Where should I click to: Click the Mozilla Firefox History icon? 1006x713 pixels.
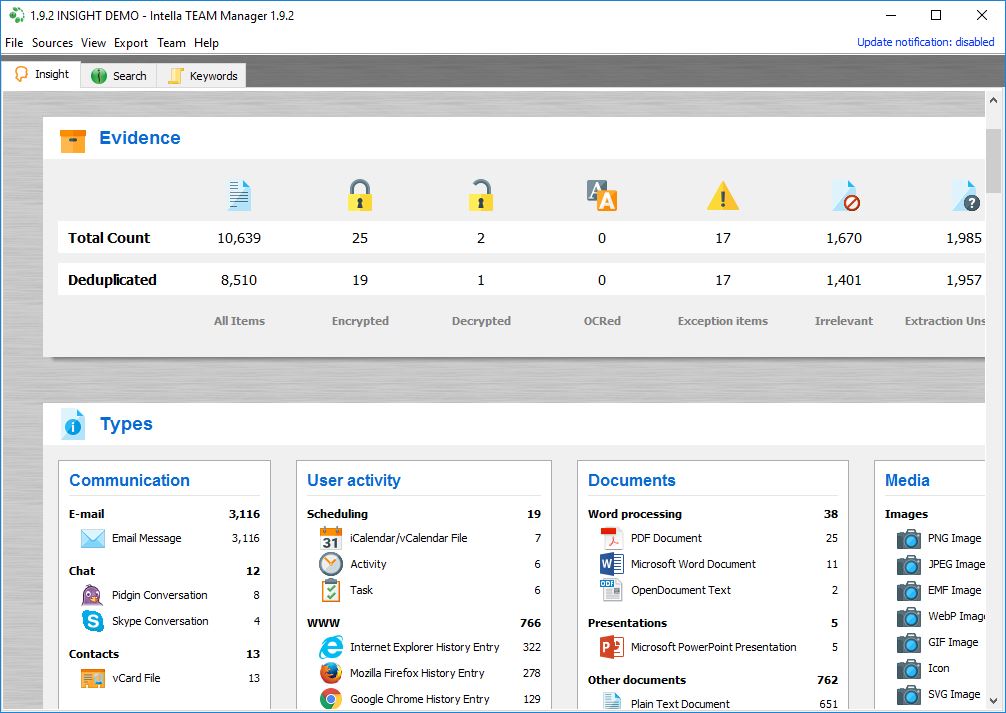[x=331, y=674]
